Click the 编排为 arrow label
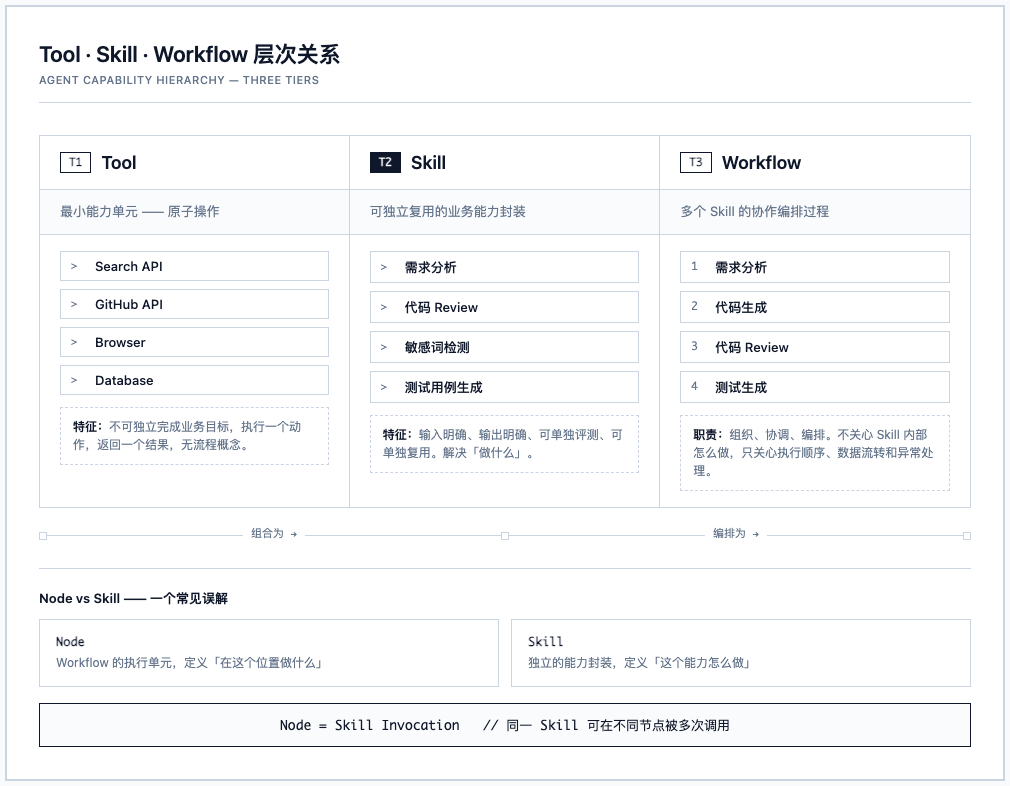This screenshot has width=1010, height=786. point(736,533)
